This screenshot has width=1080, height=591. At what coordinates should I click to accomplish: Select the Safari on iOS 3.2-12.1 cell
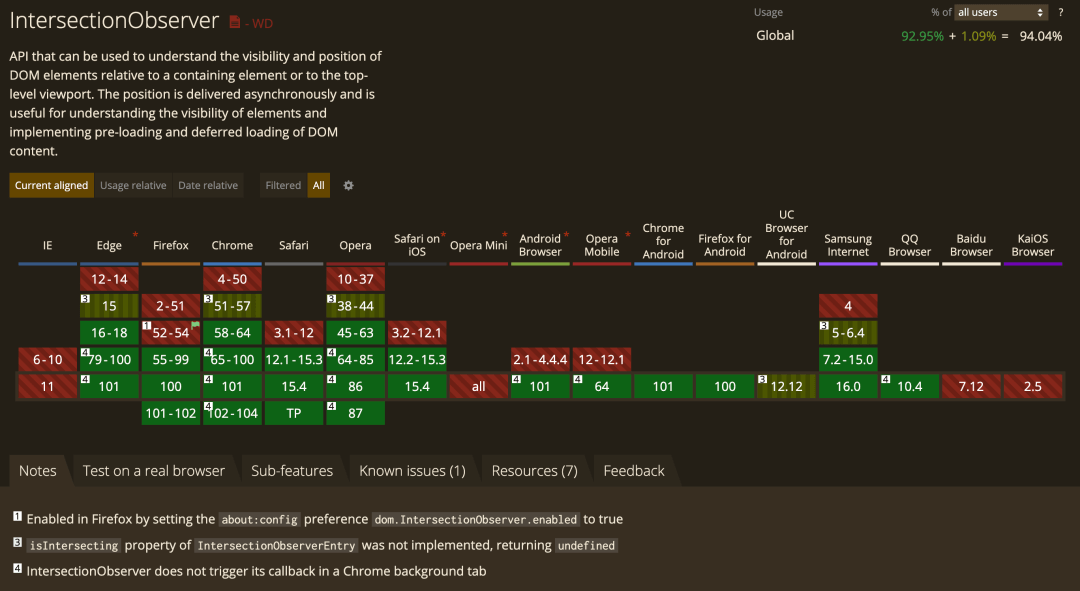(417, 333)
